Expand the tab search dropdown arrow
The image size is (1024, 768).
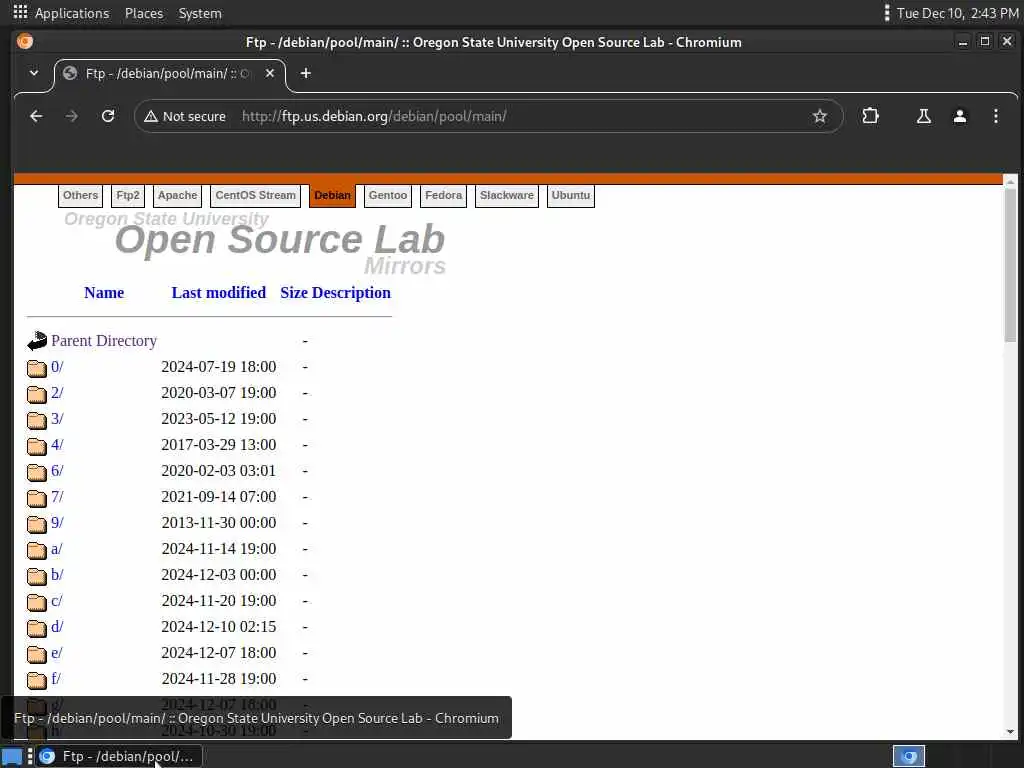pyautogui.click(x=34, y=73)
